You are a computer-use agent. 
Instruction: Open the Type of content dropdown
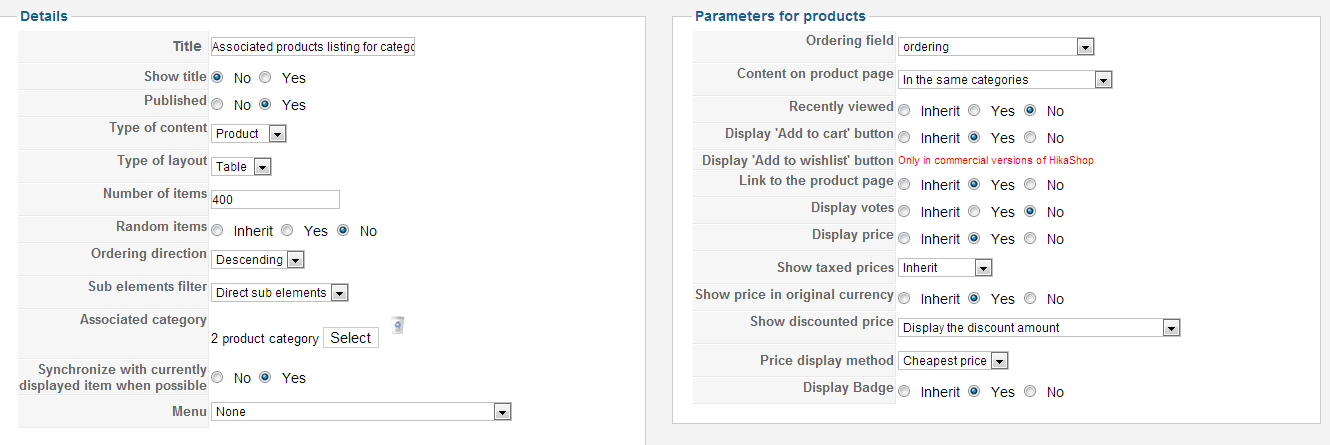(249, 133)
